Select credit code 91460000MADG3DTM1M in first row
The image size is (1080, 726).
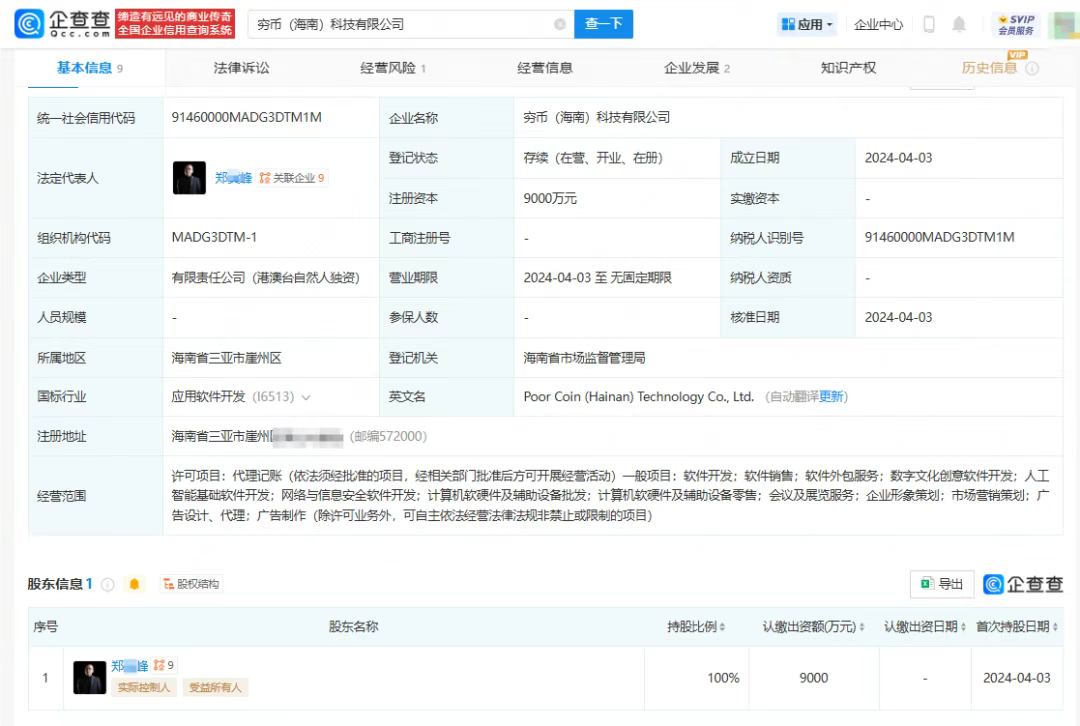[x=247, y=117]
